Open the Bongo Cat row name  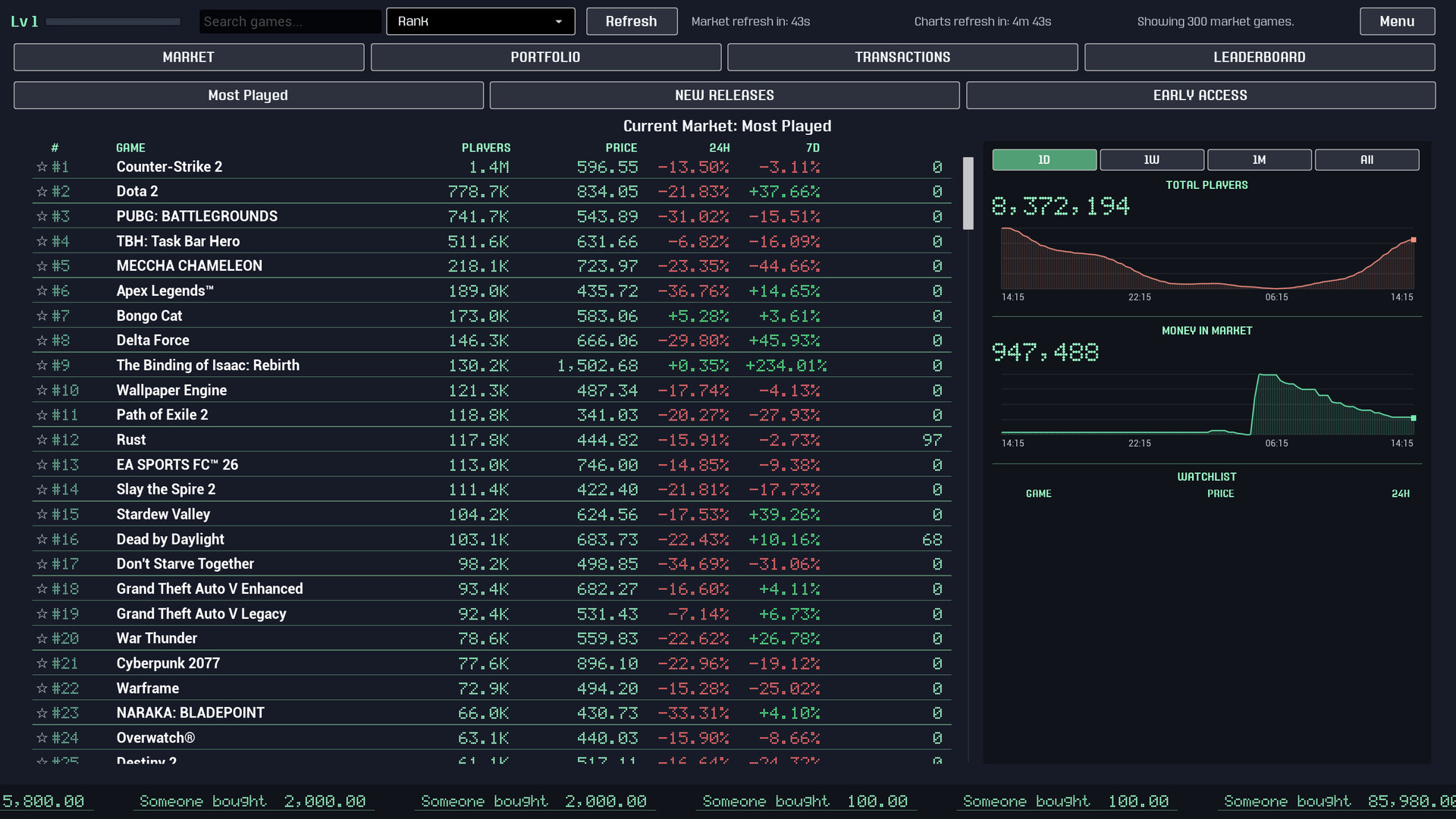pyautogui.click(x=149, y=316)
